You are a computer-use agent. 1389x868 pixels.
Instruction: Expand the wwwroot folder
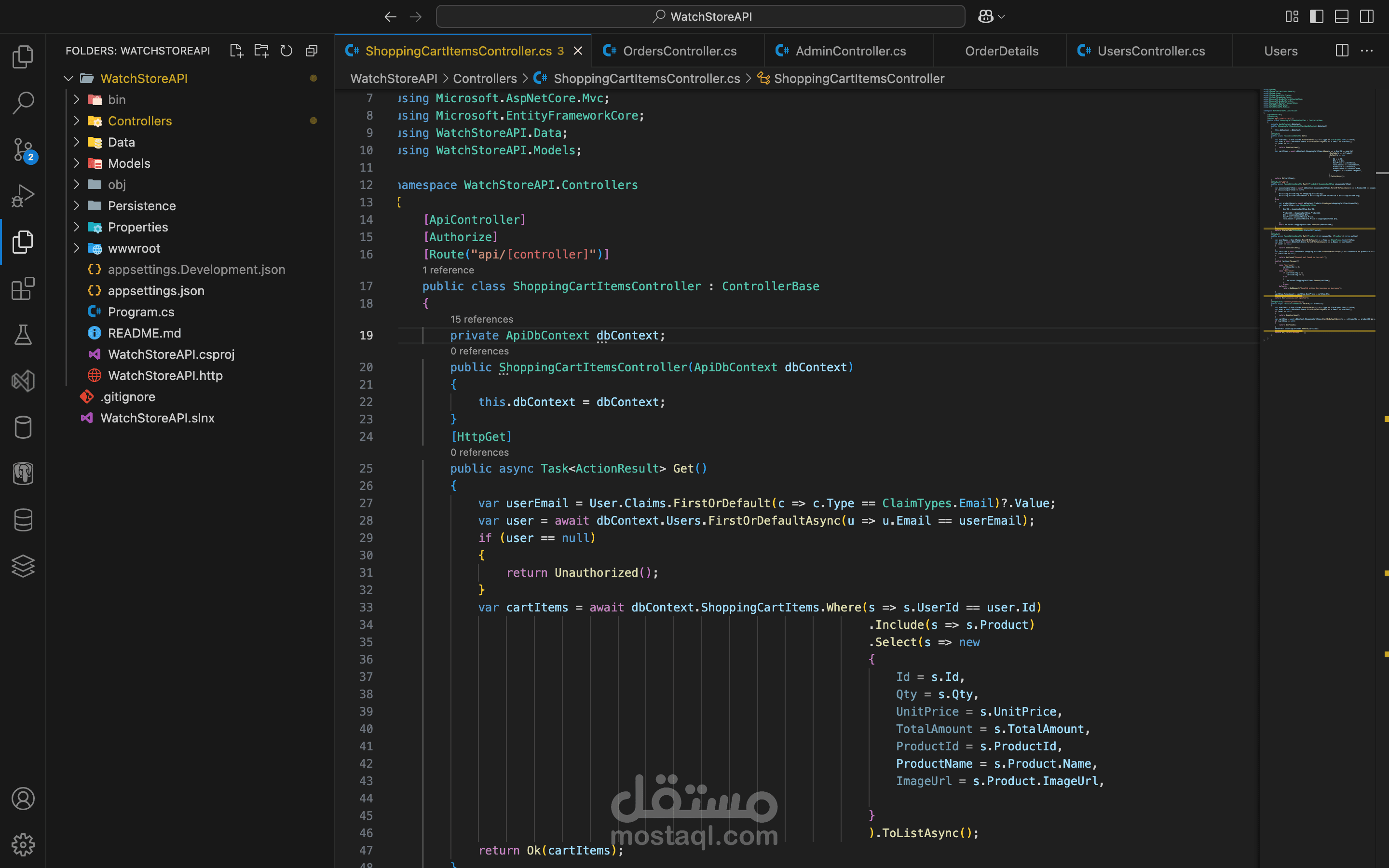[x=76, y=248]
